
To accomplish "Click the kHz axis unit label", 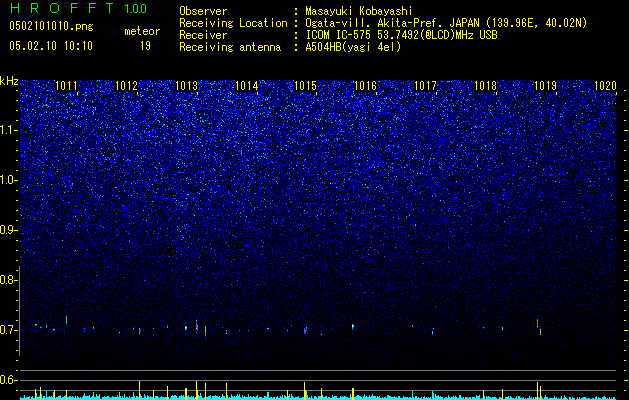I will tap(9, 81).
